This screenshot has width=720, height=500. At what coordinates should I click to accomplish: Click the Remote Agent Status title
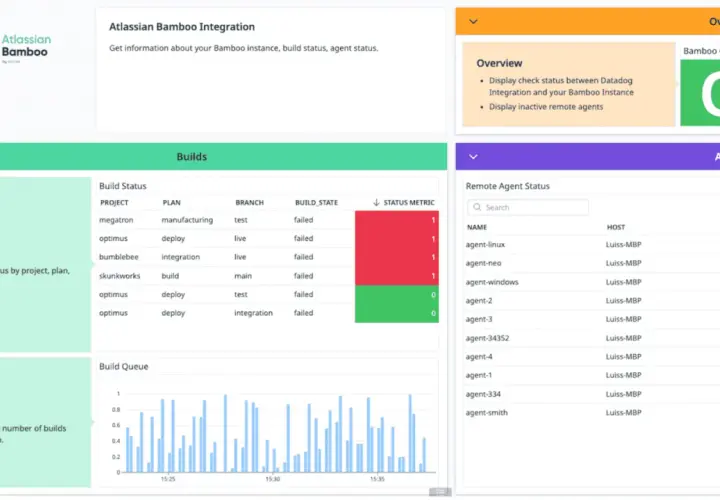coord(507,186)
